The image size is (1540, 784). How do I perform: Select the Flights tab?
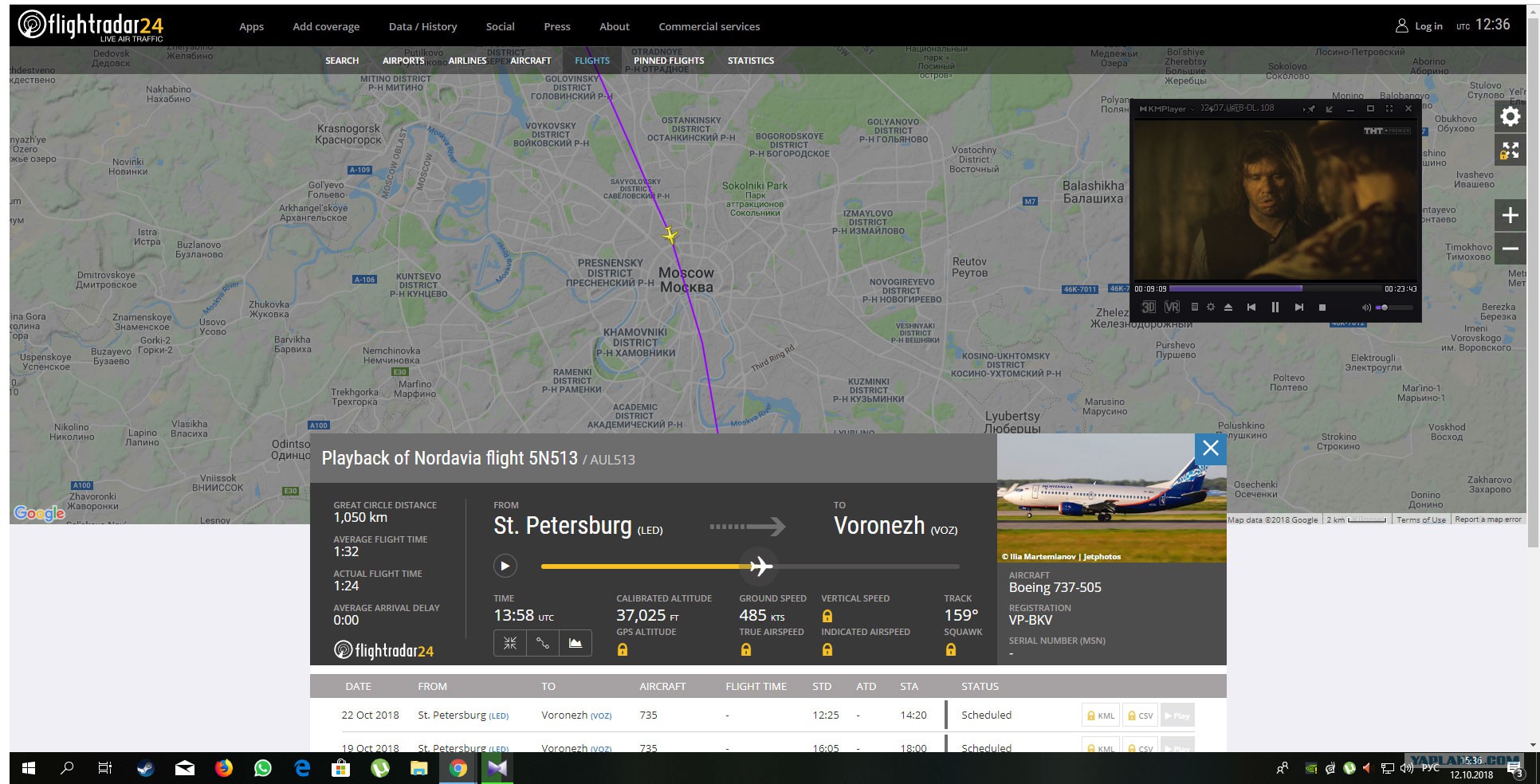tap(592, 61)
